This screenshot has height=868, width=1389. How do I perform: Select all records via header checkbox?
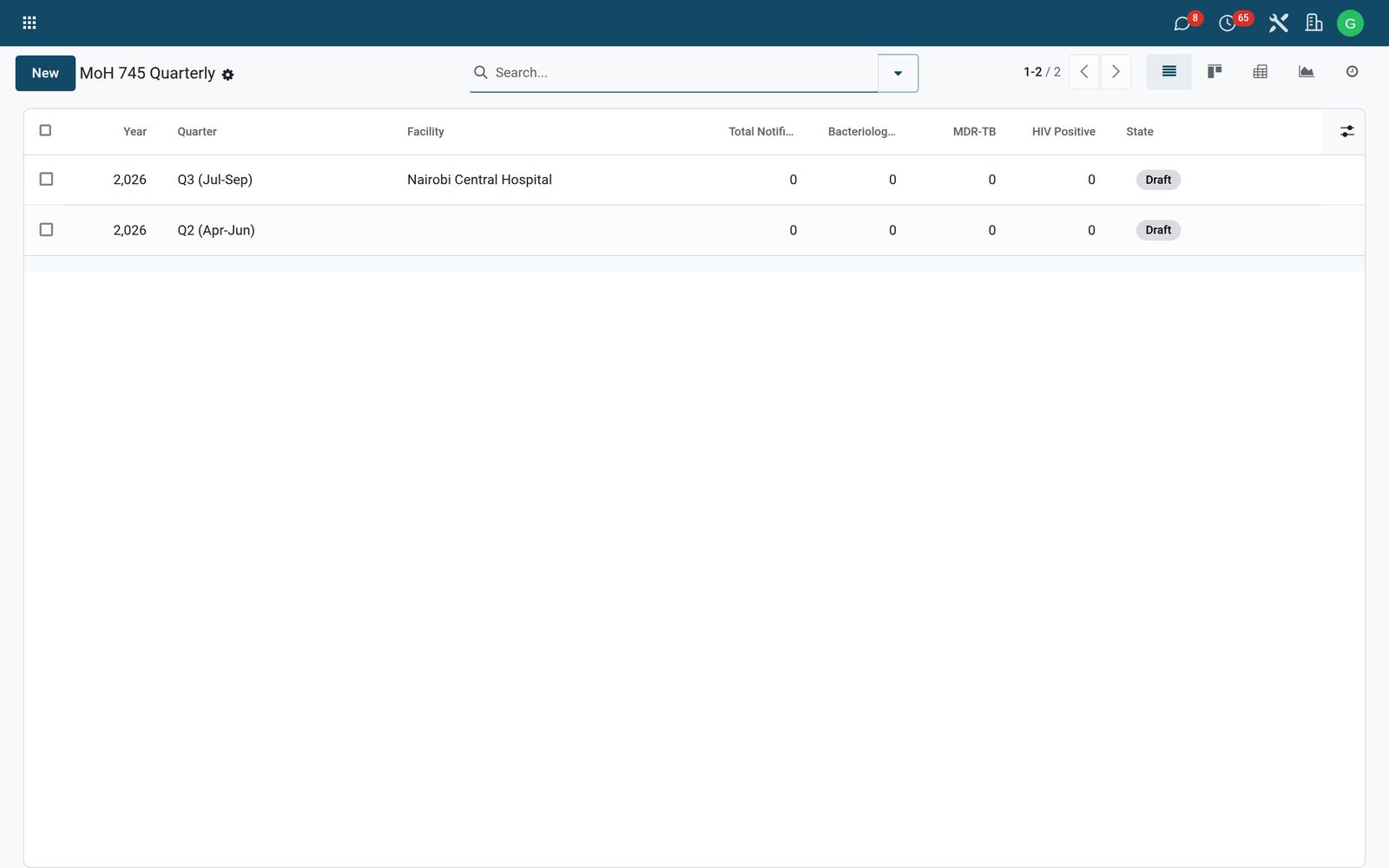click(45, 130)
